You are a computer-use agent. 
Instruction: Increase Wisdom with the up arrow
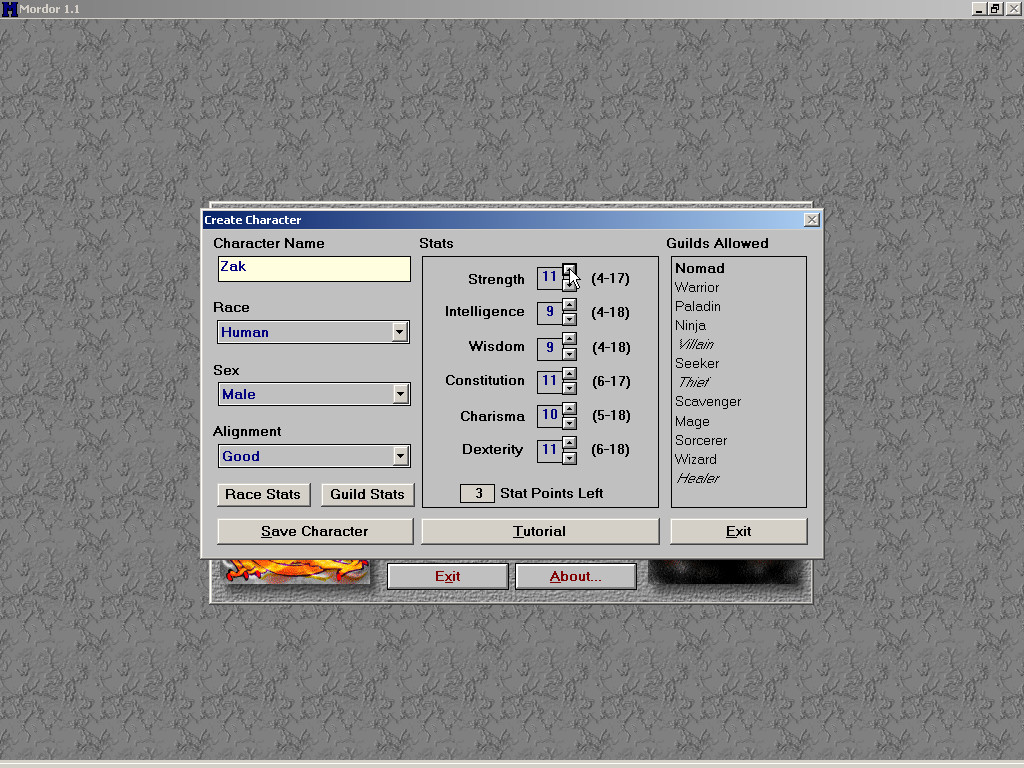pos(569,339)
